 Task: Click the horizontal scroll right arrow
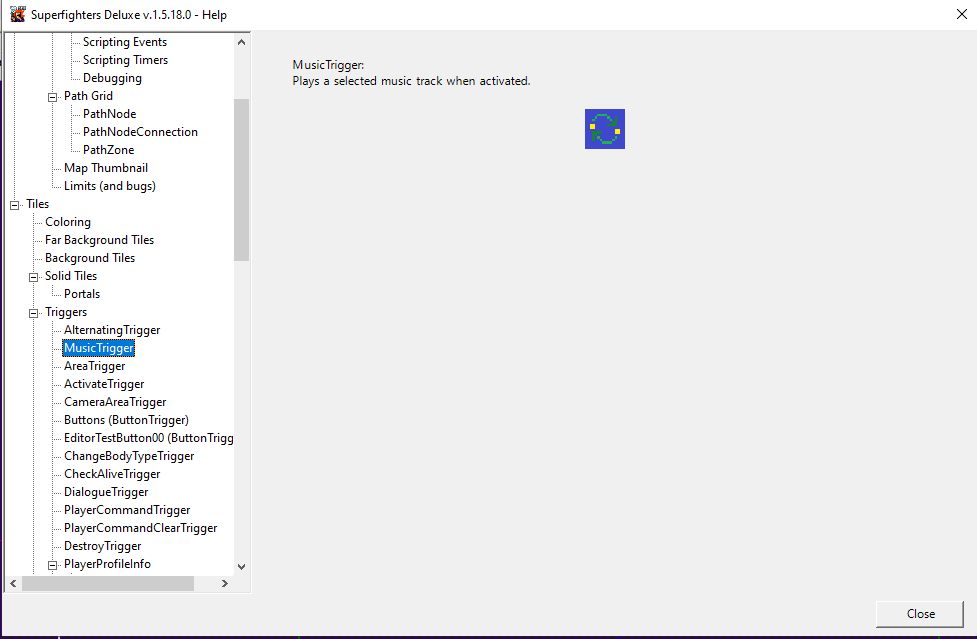(x=225, y=584)
